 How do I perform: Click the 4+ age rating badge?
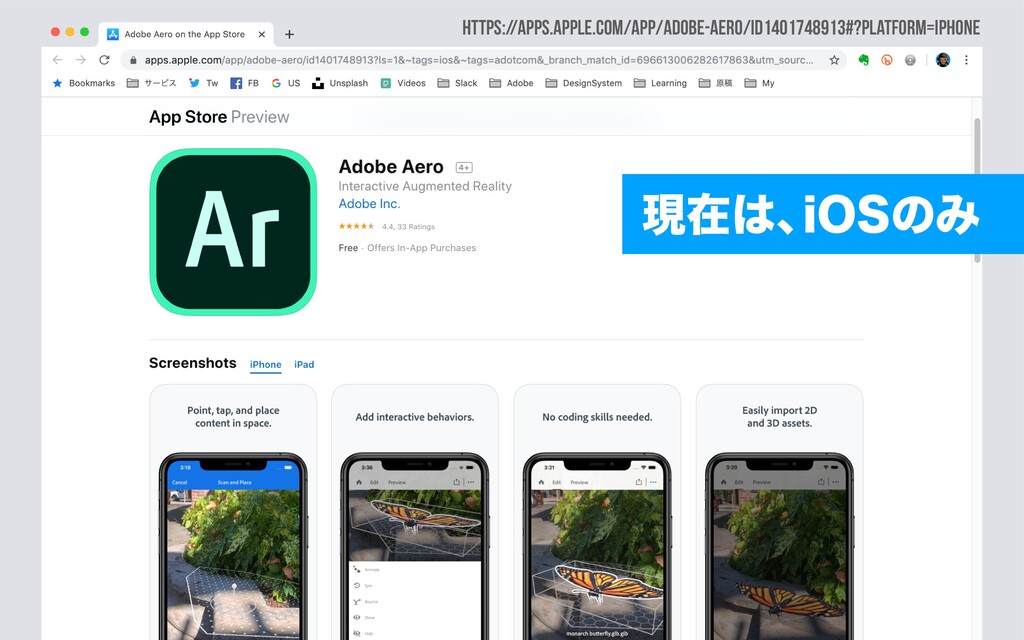click(x=464, y=167)
